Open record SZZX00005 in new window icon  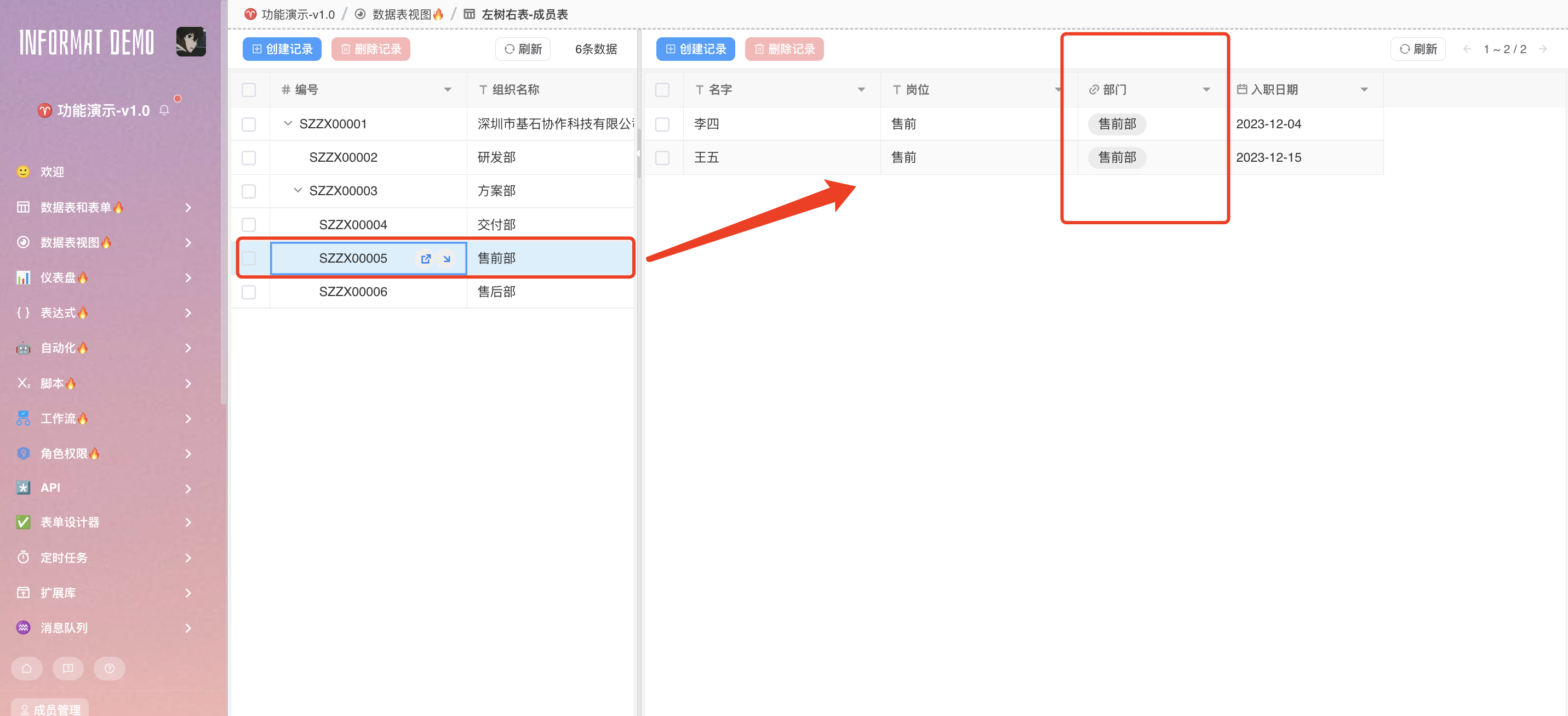click(x=426, y=258)
